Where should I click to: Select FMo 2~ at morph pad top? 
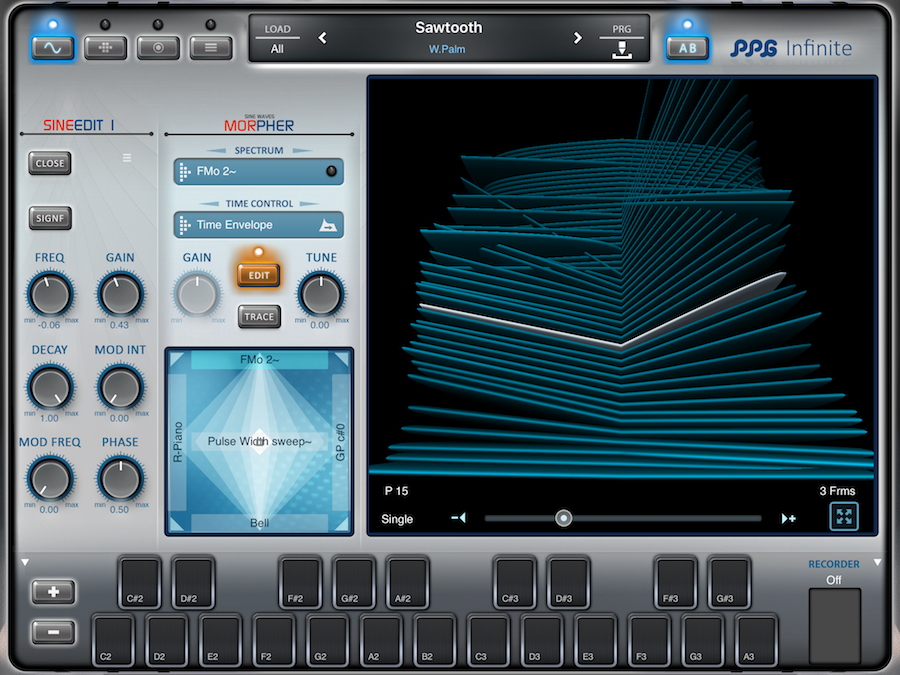259,360
